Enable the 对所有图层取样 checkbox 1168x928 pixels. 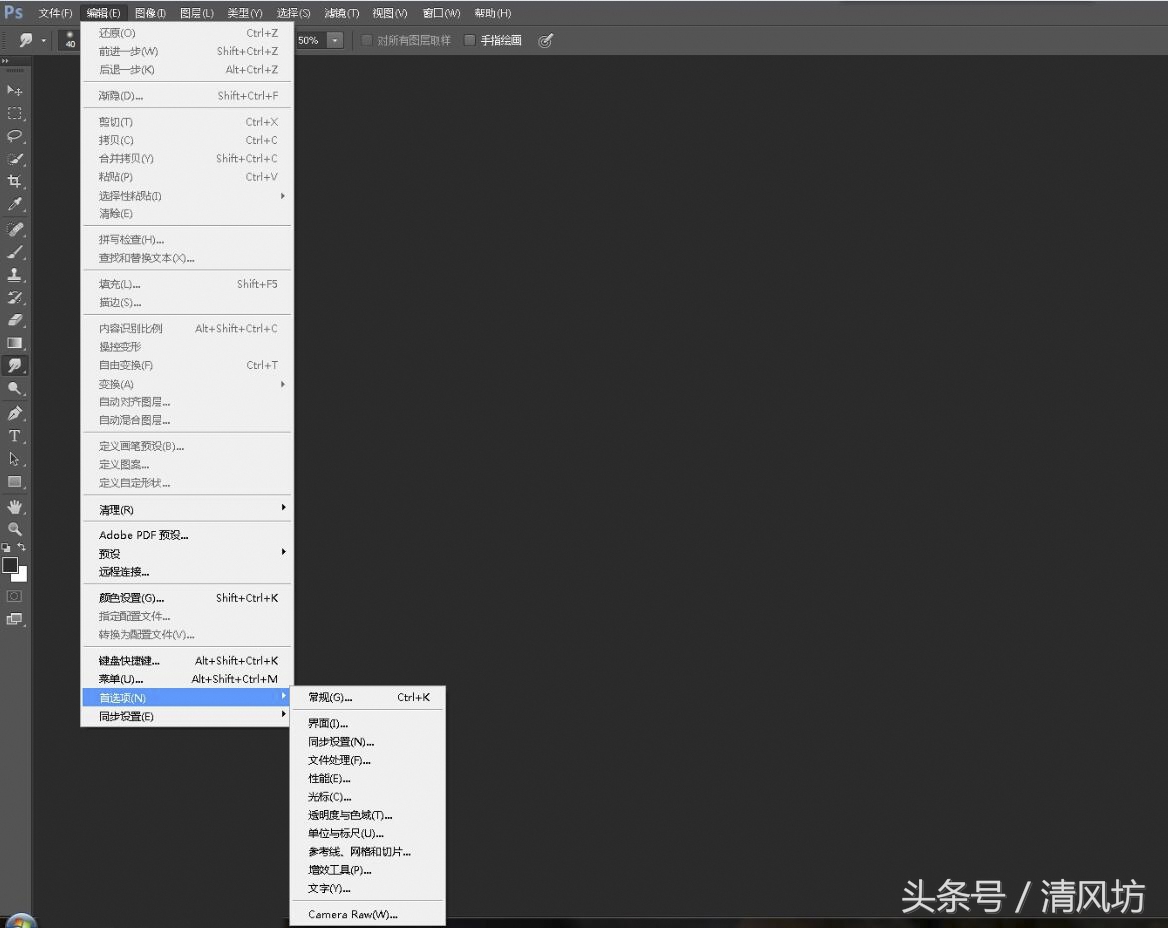click(366, 40)
